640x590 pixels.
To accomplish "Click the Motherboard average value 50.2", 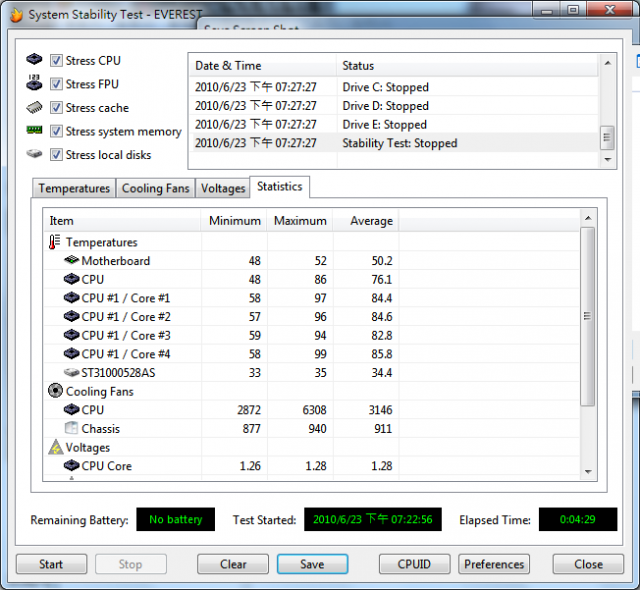I will pyautogui.click(x=381, y=260).
